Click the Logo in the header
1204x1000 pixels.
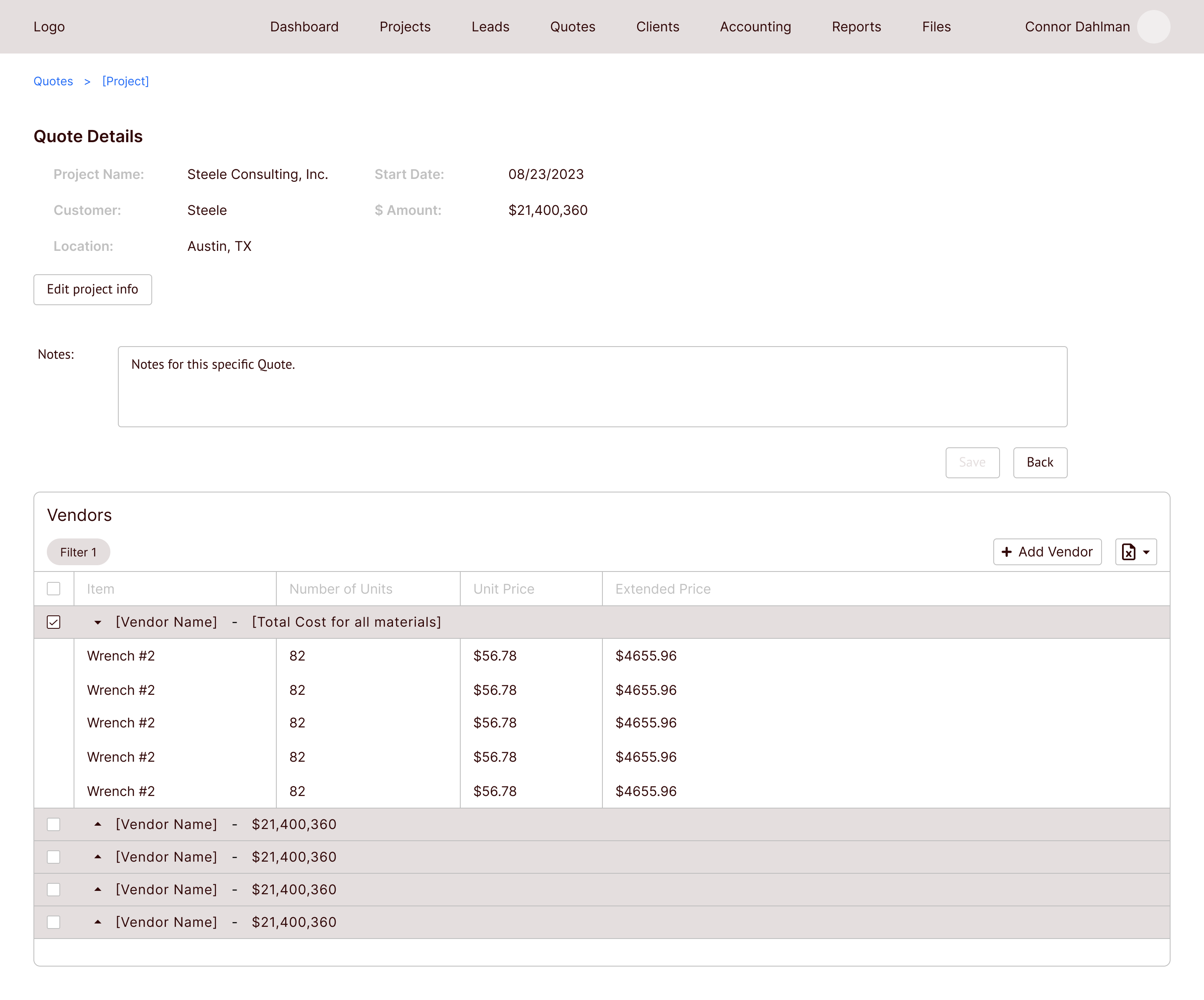(49, 27)
